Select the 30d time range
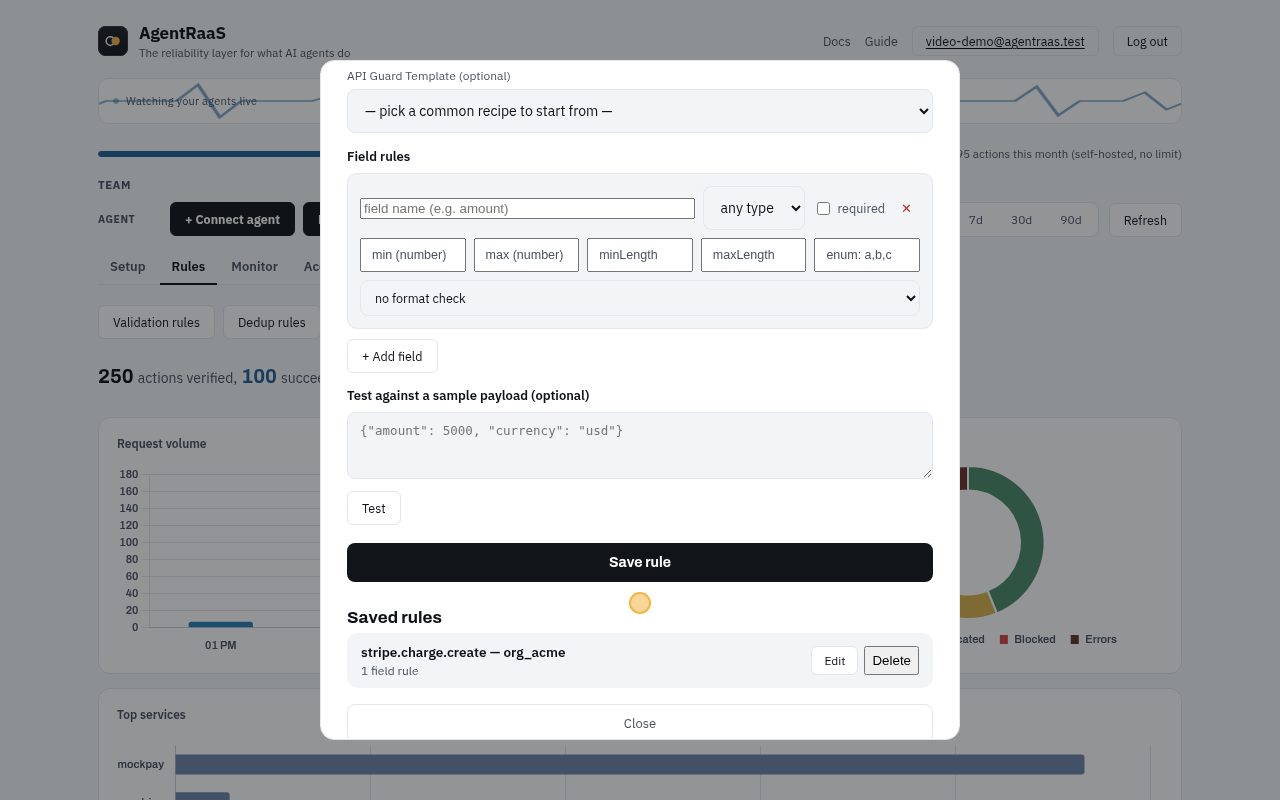1280x800 pixels. coord(1021,220)
